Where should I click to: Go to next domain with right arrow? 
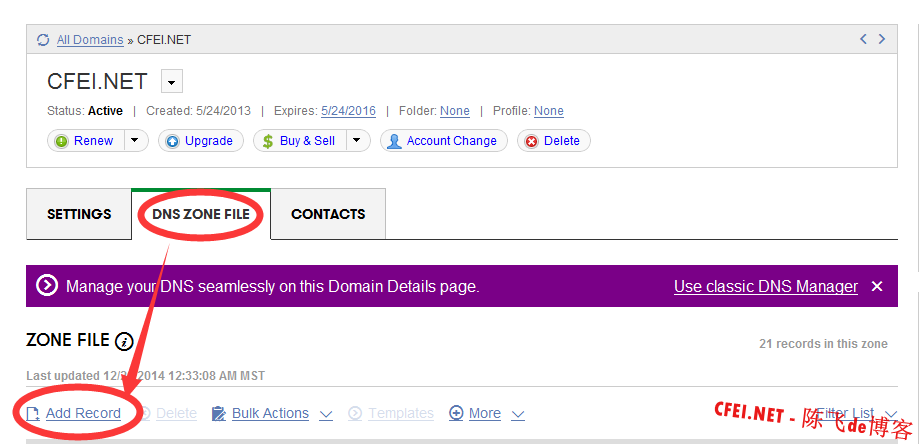[x=882, y=39]
